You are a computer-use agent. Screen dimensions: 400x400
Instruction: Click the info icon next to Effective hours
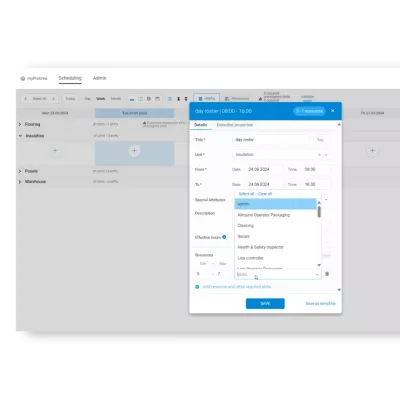click(224, 237)
